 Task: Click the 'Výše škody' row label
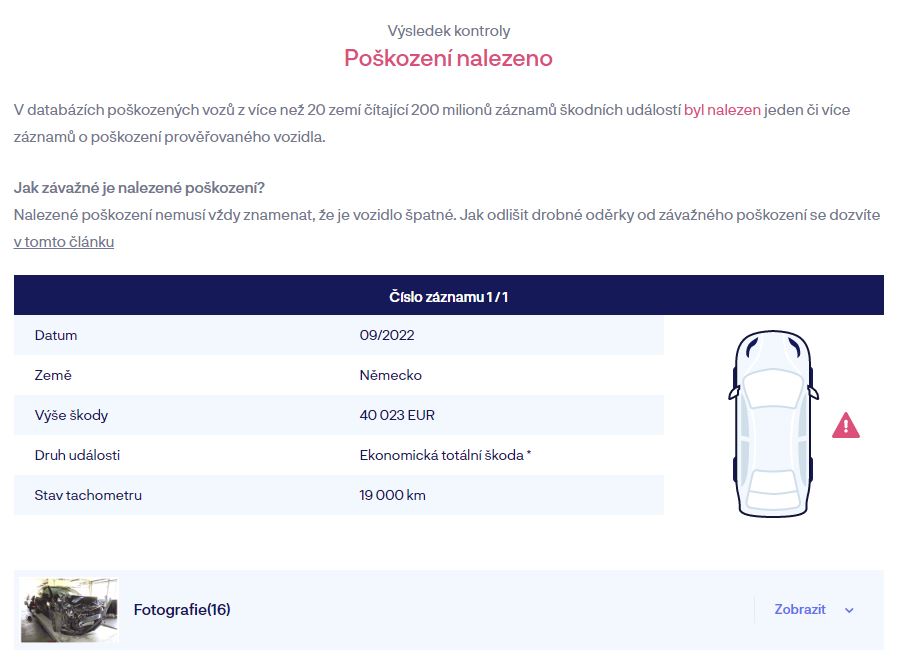pyautogui.click(x=71, y=415)
